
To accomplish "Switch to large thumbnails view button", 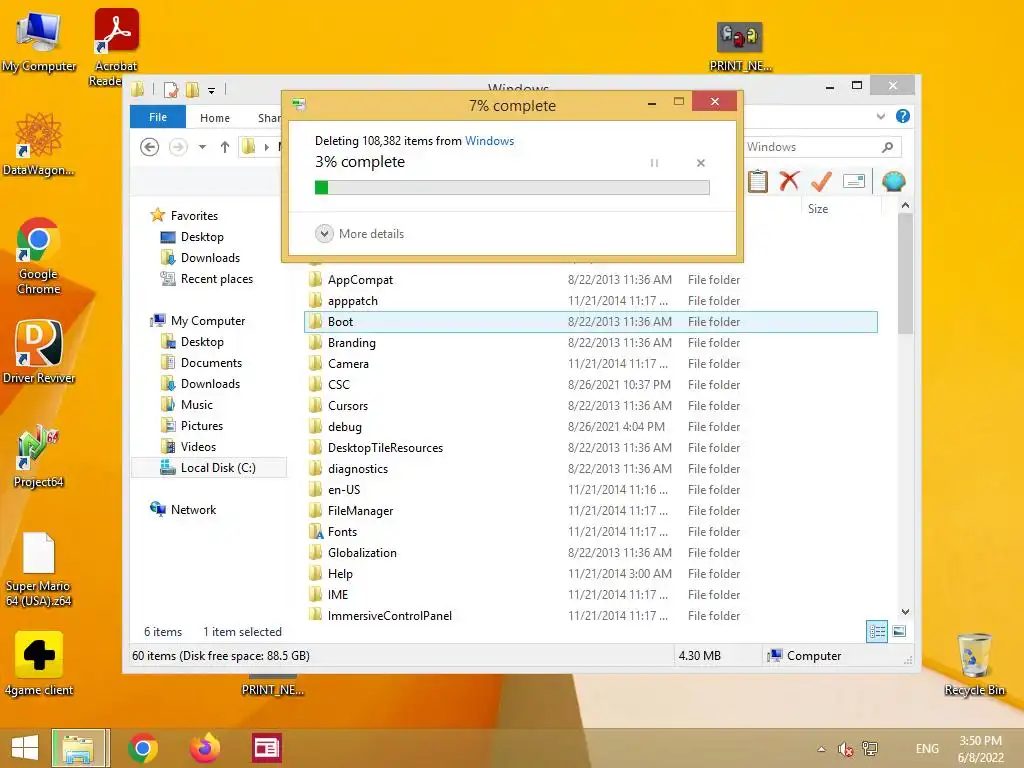I will 899,631.
